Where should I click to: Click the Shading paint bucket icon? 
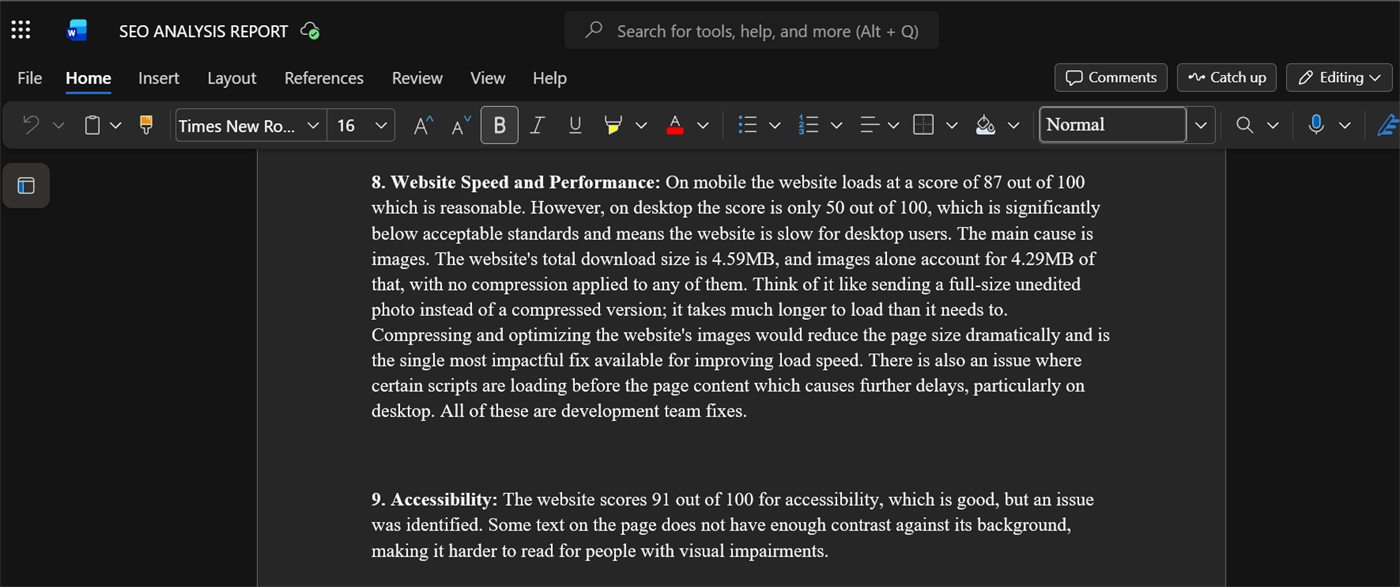coord(986,125)
